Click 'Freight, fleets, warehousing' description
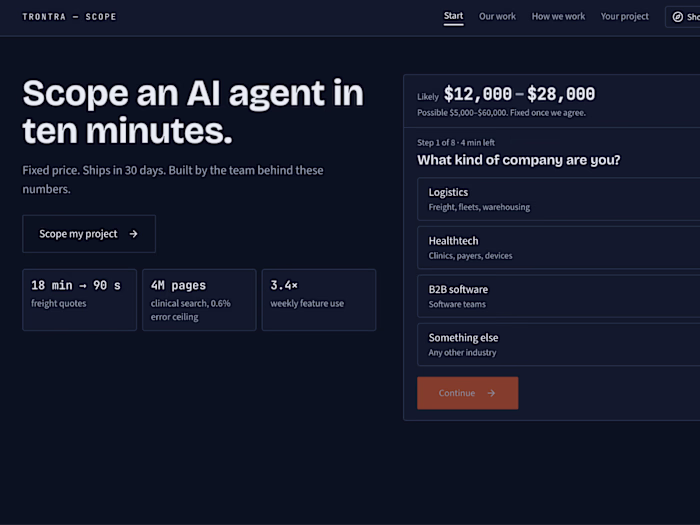The width and height of the screenshot is (700, 525). tap(479, 207)
